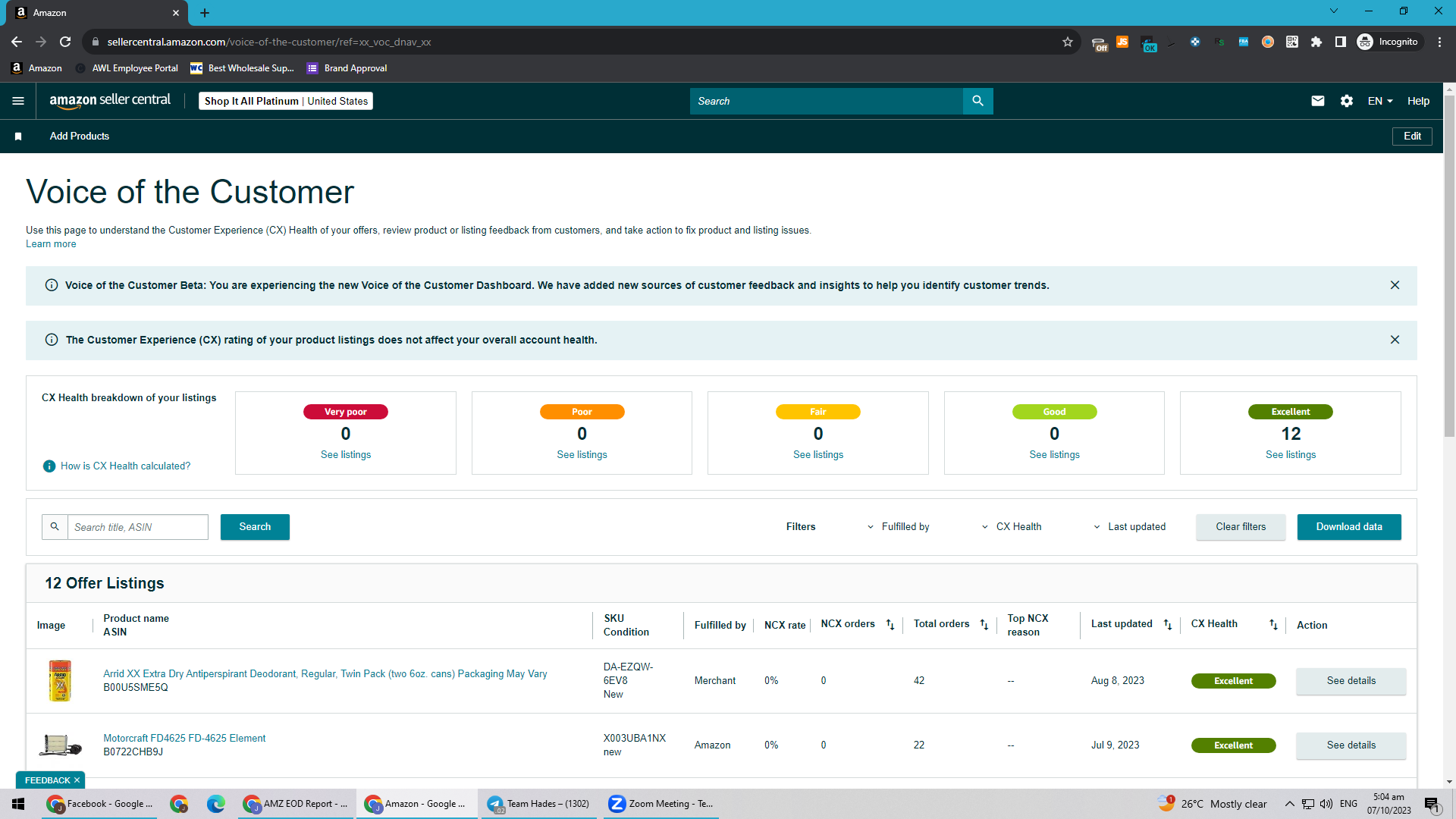Click the Search title, ASIN input field
Viewport: 1456px width, 819px height.
click(138, 527)
